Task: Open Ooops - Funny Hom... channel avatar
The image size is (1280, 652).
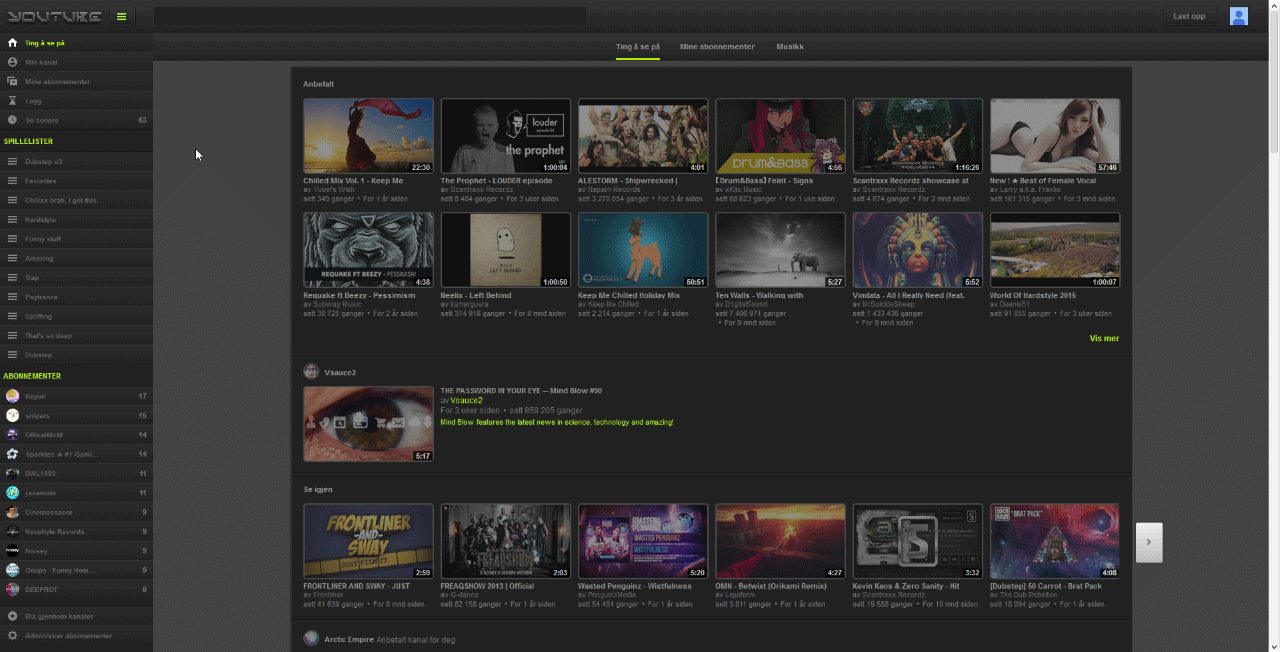Action: [12, 570]
